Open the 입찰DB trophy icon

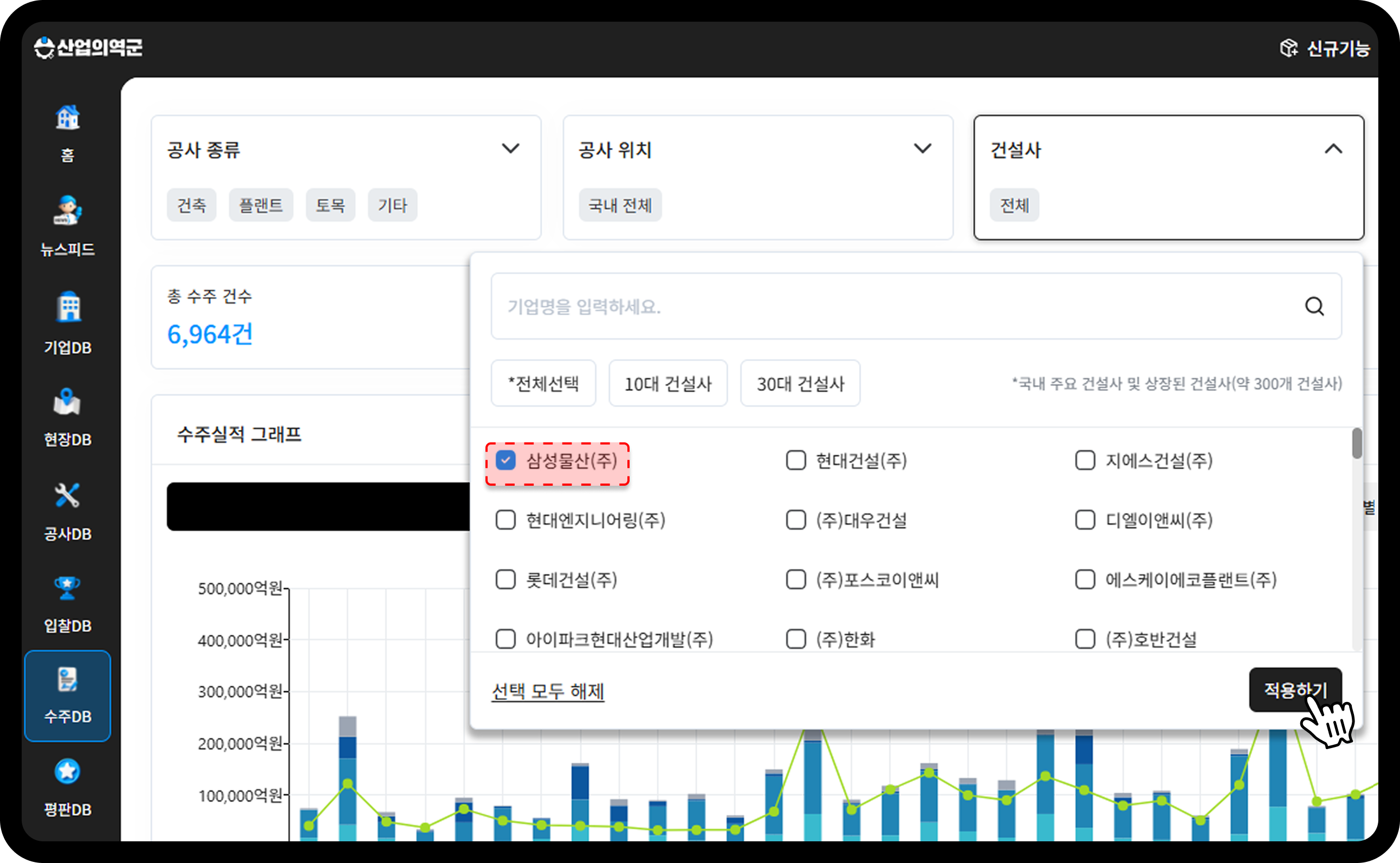(67, 588)
